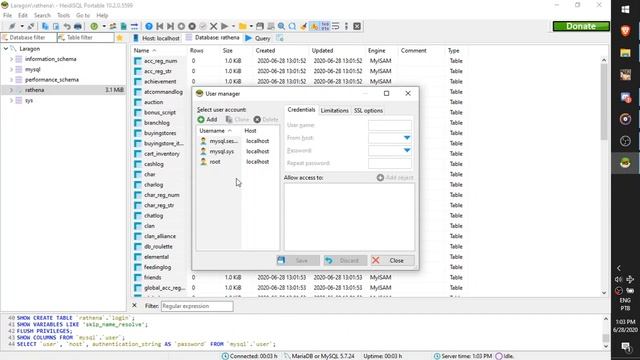Click the Database filter field
The height and width of the screenshot is (360, 640).
(x=29, y=38)
